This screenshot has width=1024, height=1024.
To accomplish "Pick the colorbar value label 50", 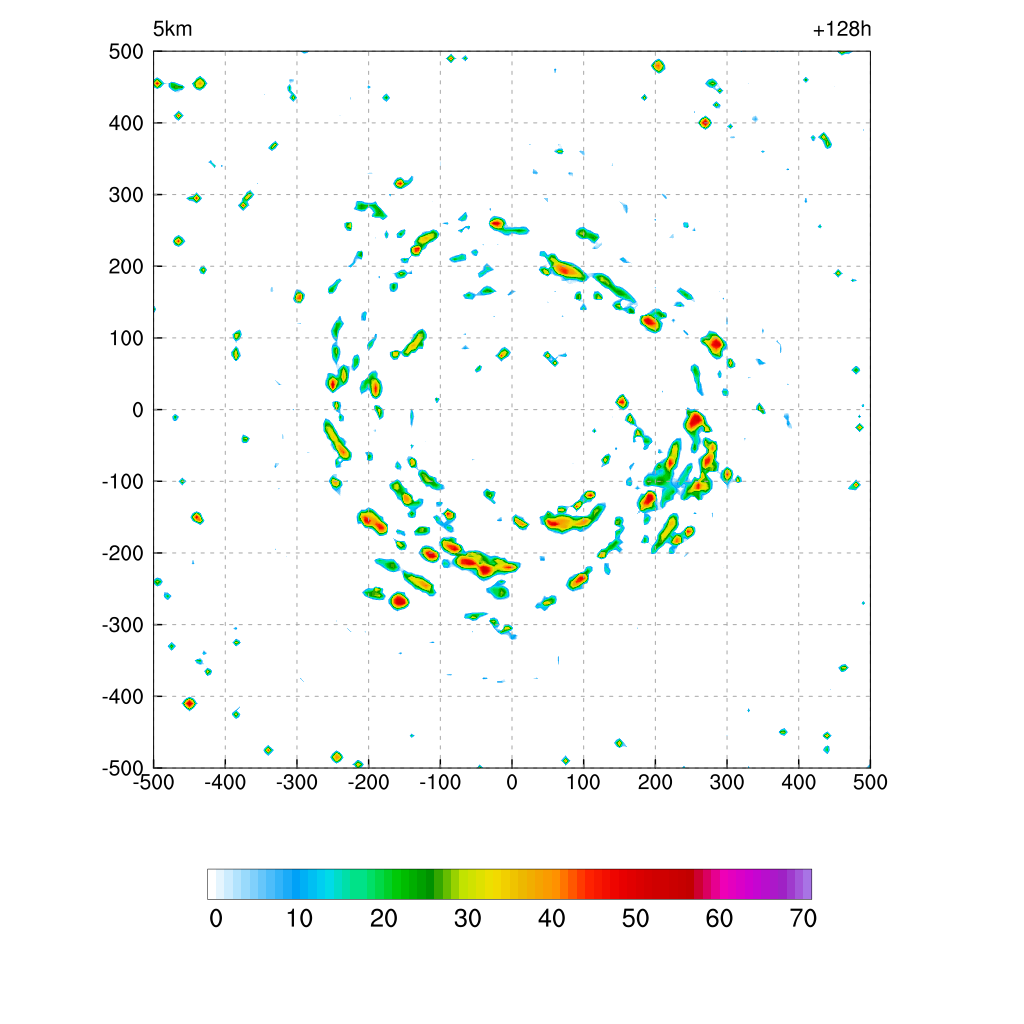I will (635, 919).
